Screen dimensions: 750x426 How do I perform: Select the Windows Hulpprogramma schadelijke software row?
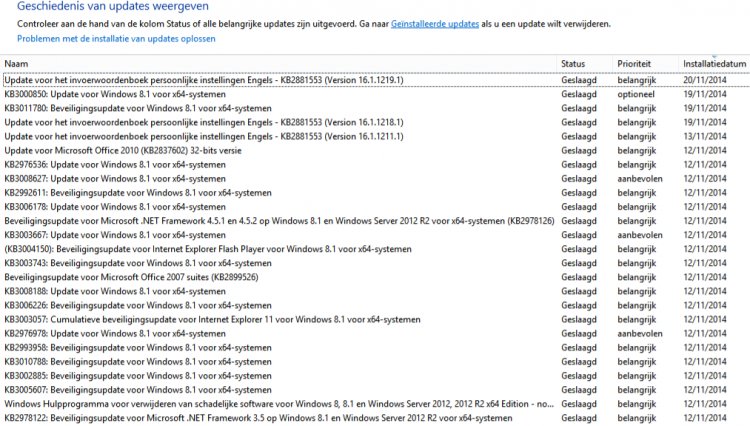375,404
